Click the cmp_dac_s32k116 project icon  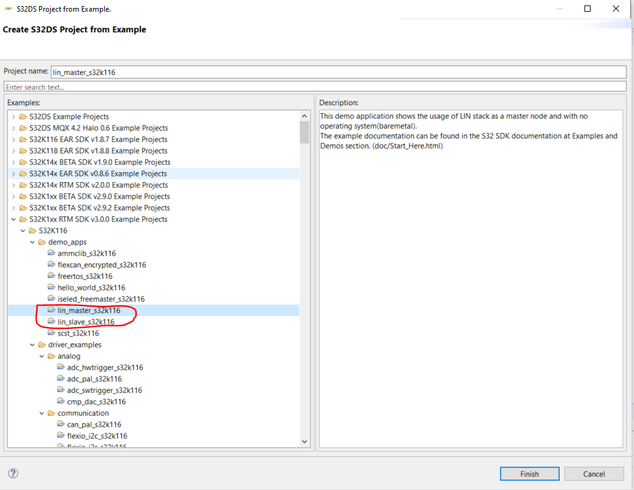pyautogui.click(x=61, y=401)
